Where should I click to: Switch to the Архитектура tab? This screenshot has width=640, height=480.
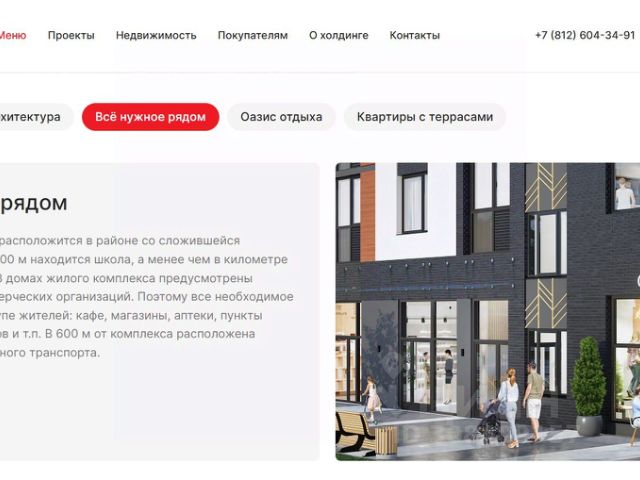click(36, 117)
